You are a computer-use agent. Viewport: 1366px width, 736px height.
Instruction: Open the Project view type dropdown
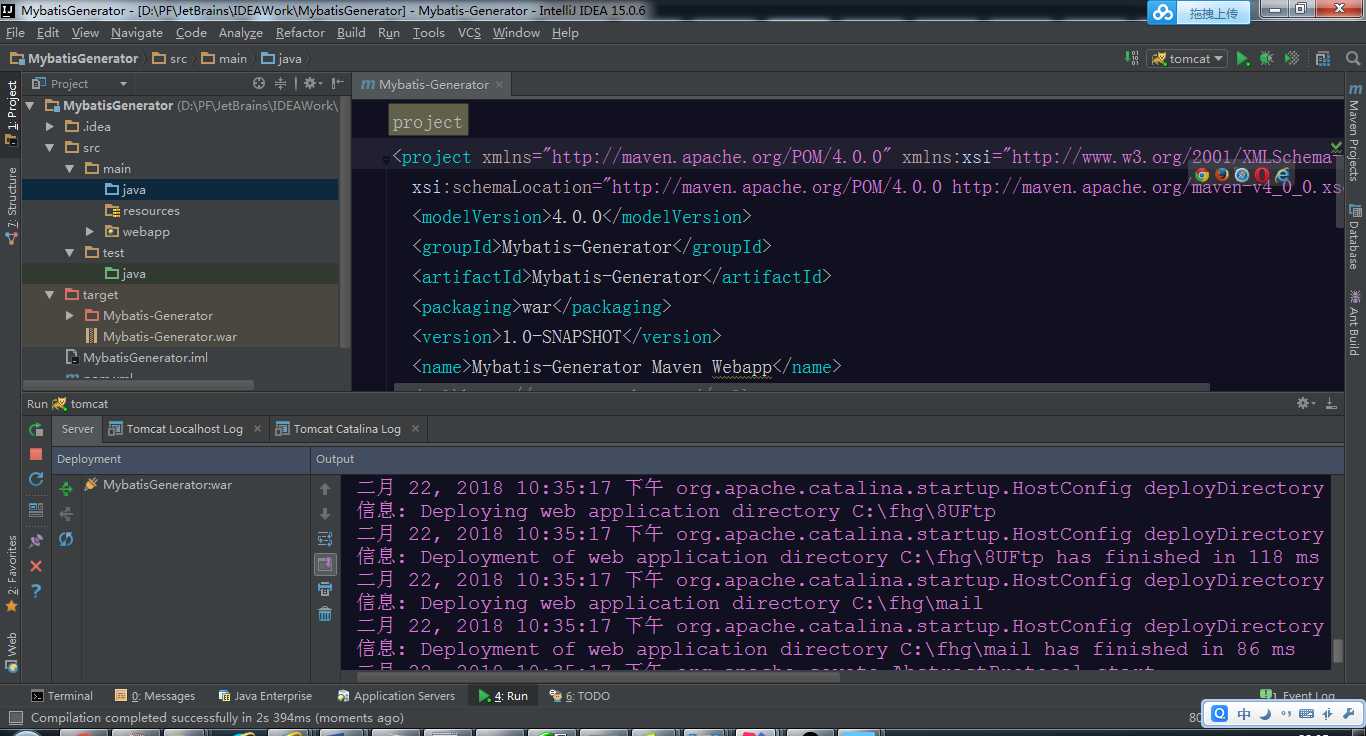(x=80, y=84)
